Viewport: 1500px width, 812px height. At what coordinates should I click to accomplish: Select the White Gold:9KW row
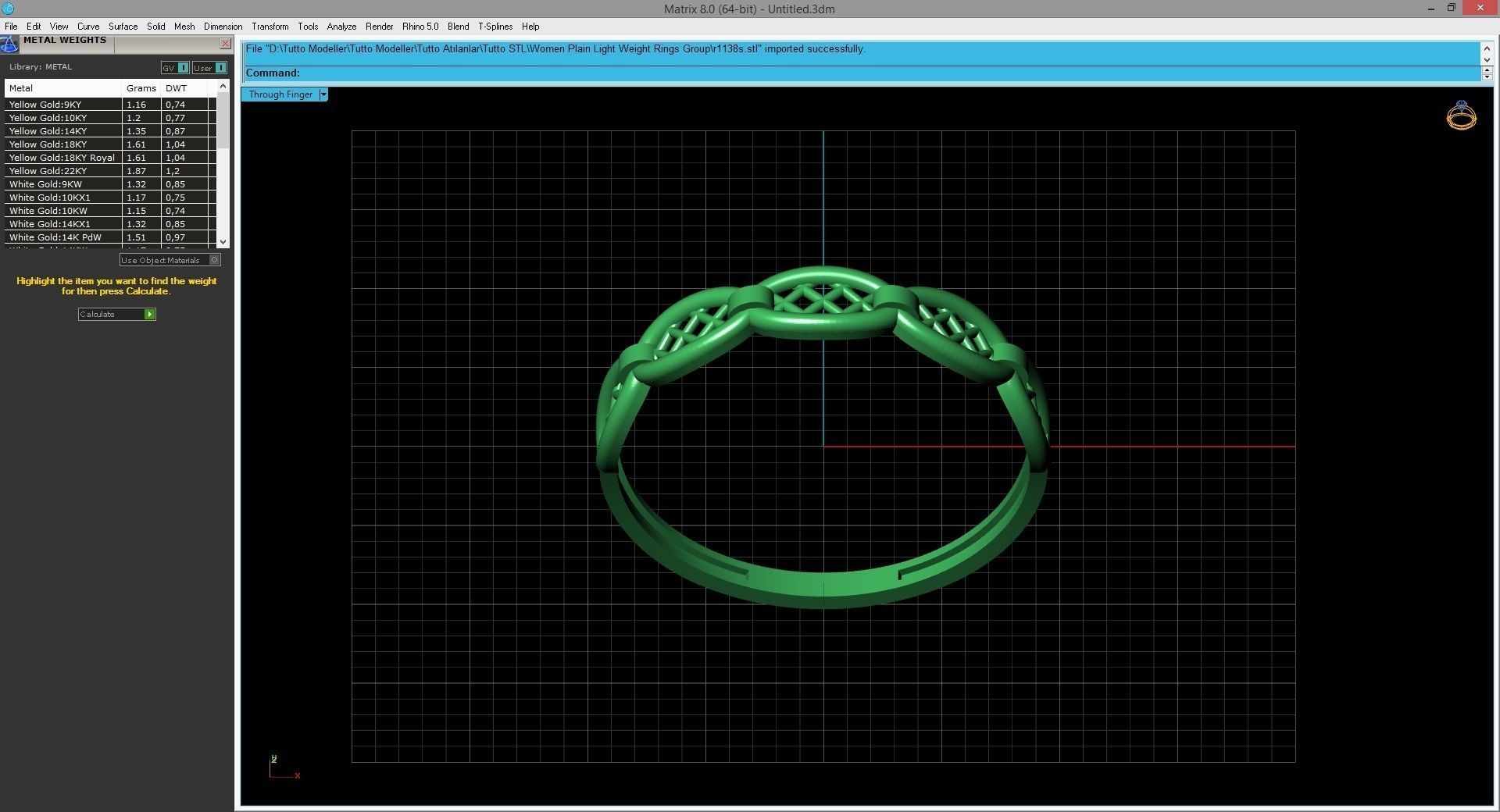click(x=111, y=184)
